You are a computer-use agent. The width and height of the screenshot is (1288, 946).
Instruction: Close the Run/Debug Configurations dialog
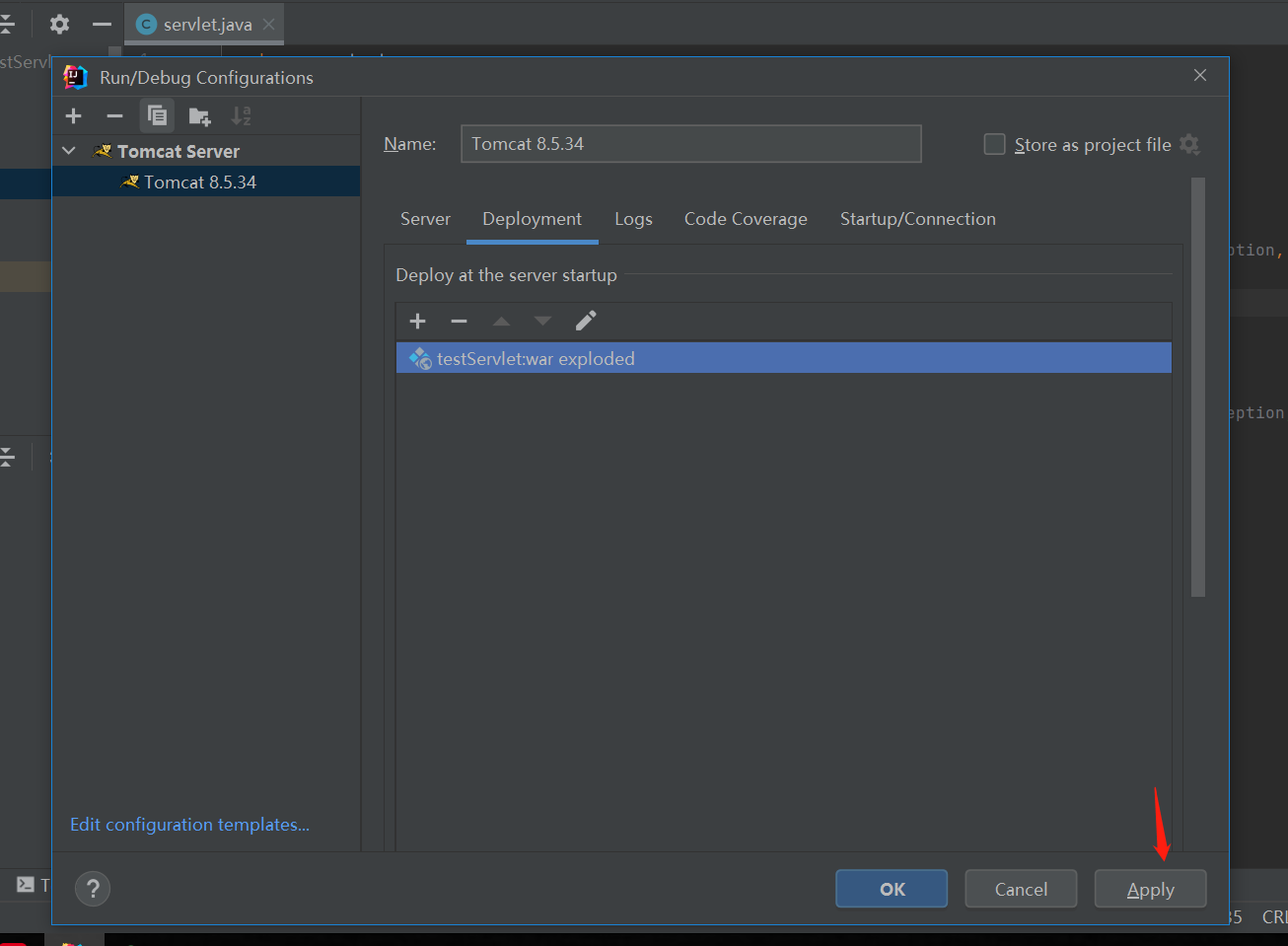1200,75
